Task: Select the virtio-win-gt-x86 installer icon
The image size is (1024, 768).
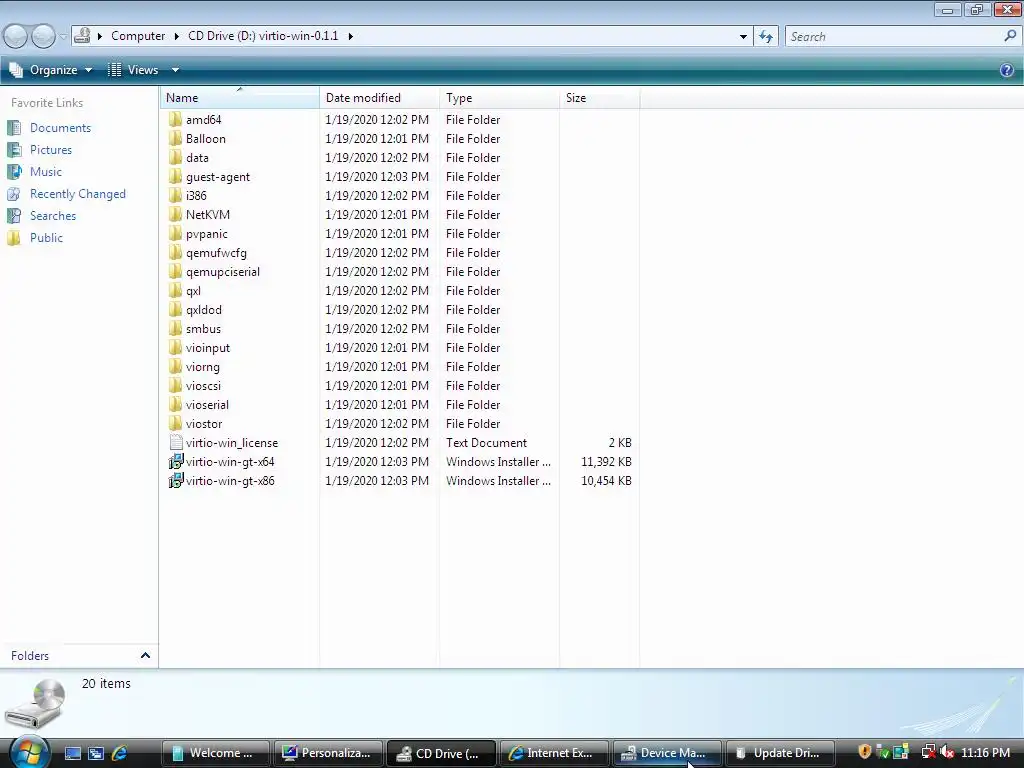Action: pyautogui.click(x=176, y=481)
